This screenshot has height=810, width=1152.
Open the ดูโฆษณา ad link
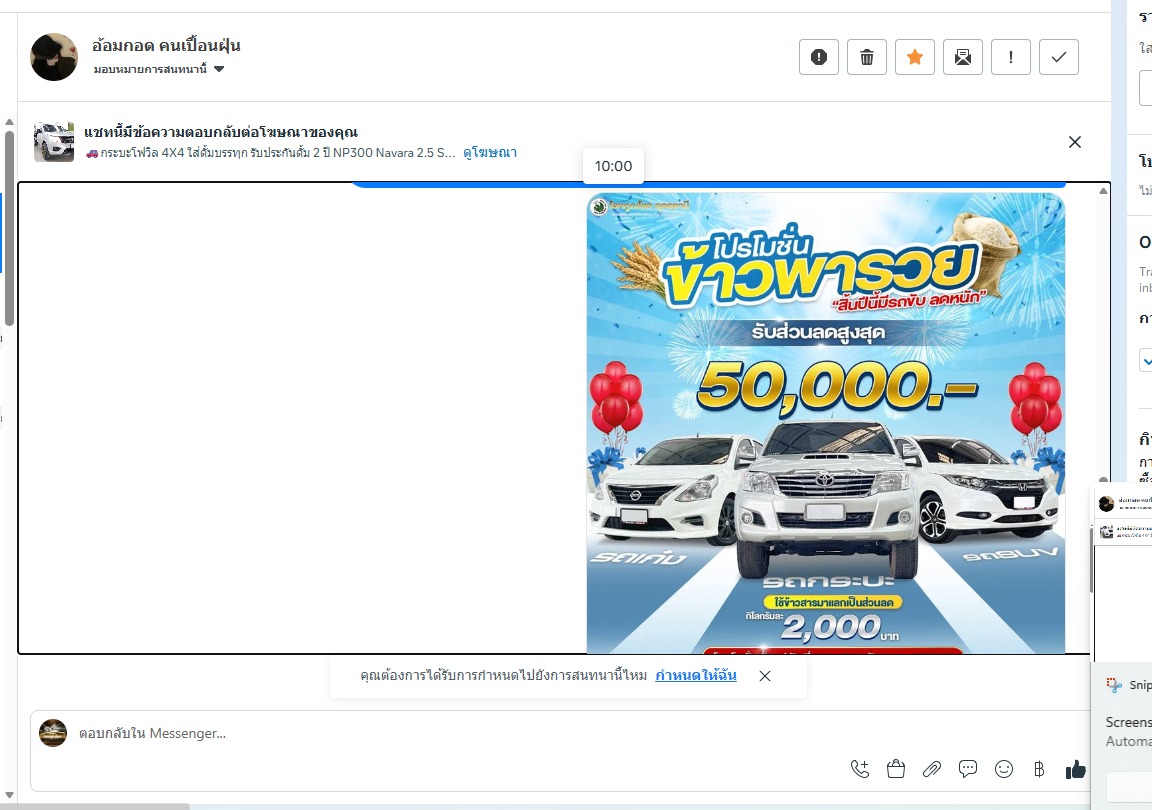pyautogui.click(x=490, y=153)
